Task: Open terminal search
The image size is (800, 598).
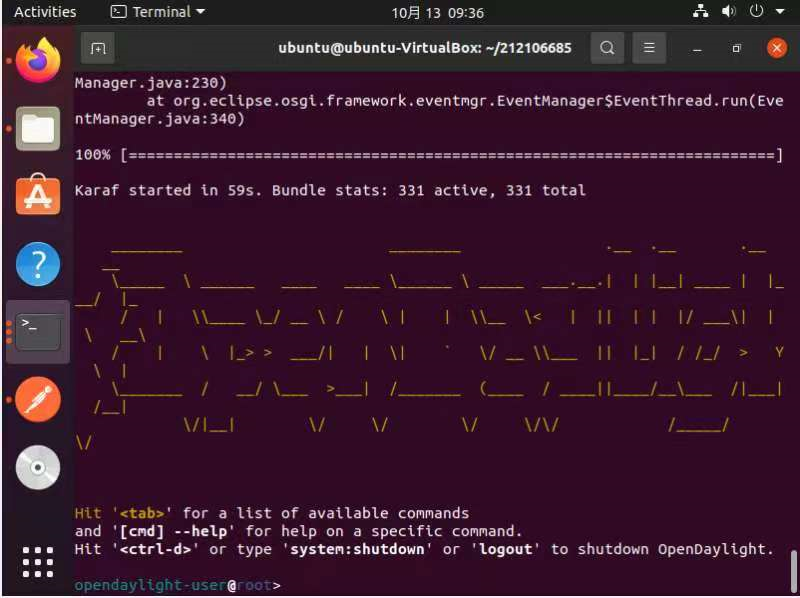Action: (607, 48)
